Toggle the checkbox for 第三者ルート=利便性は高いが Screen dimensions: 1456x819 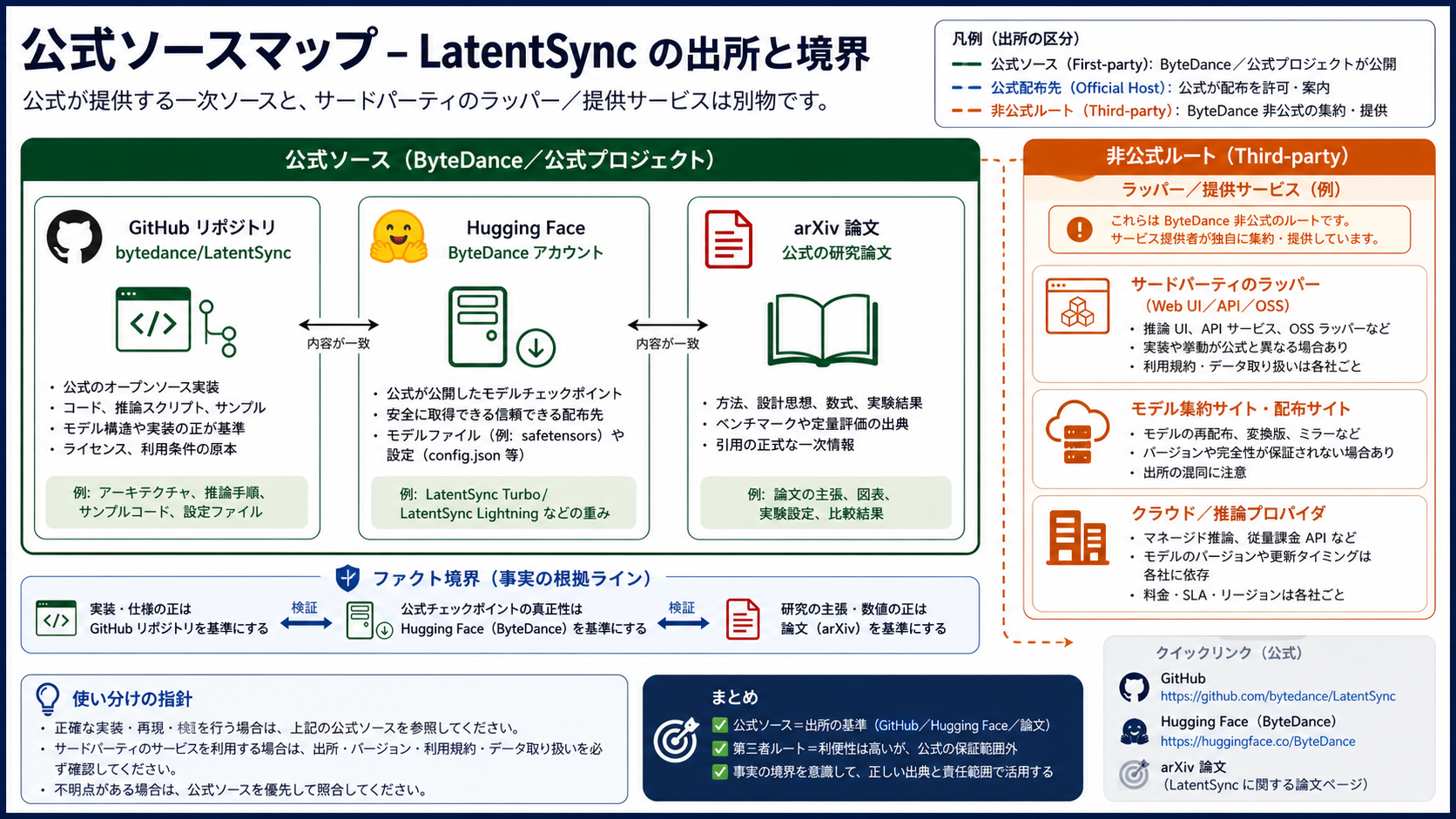click(720, 749)
